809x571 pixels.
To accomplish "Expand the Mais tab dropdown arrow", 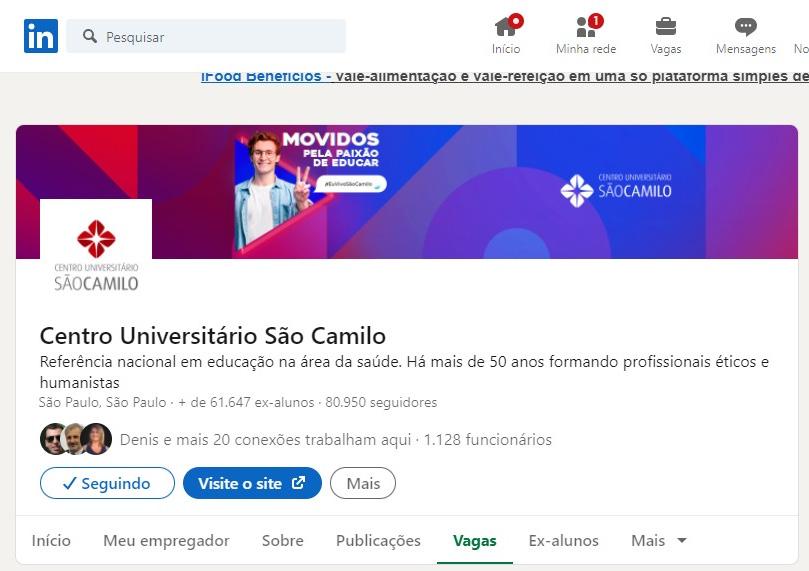I will point(682,541).
